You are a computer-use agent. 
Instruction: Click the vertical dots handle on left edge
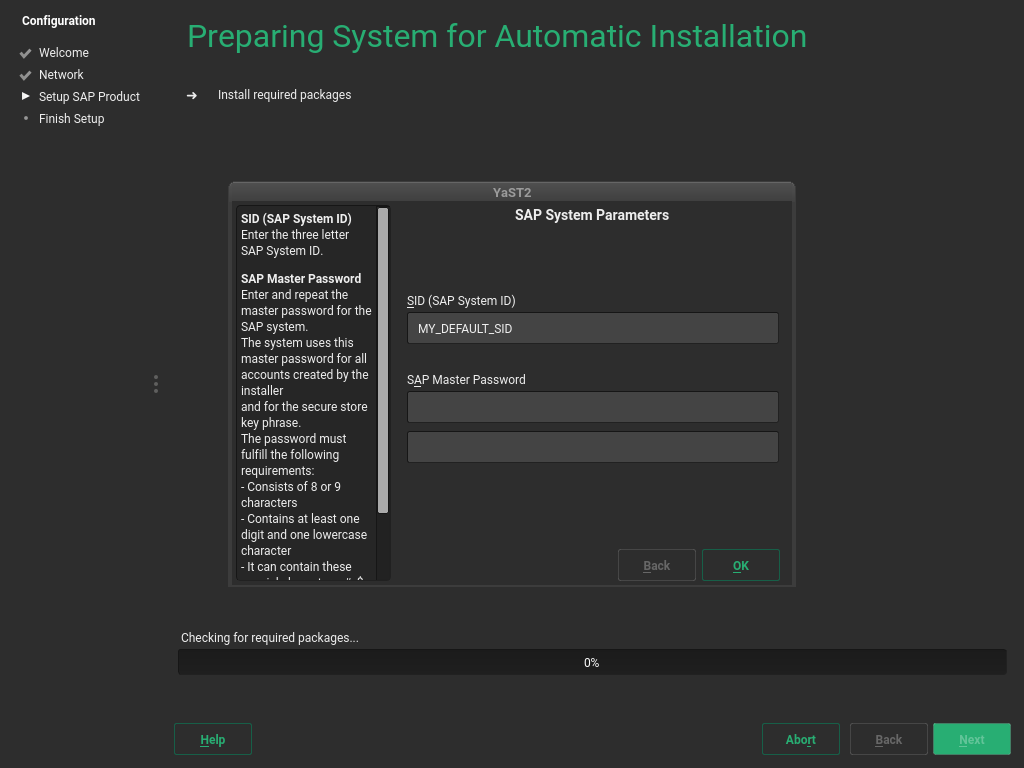(x=155, y=383)
